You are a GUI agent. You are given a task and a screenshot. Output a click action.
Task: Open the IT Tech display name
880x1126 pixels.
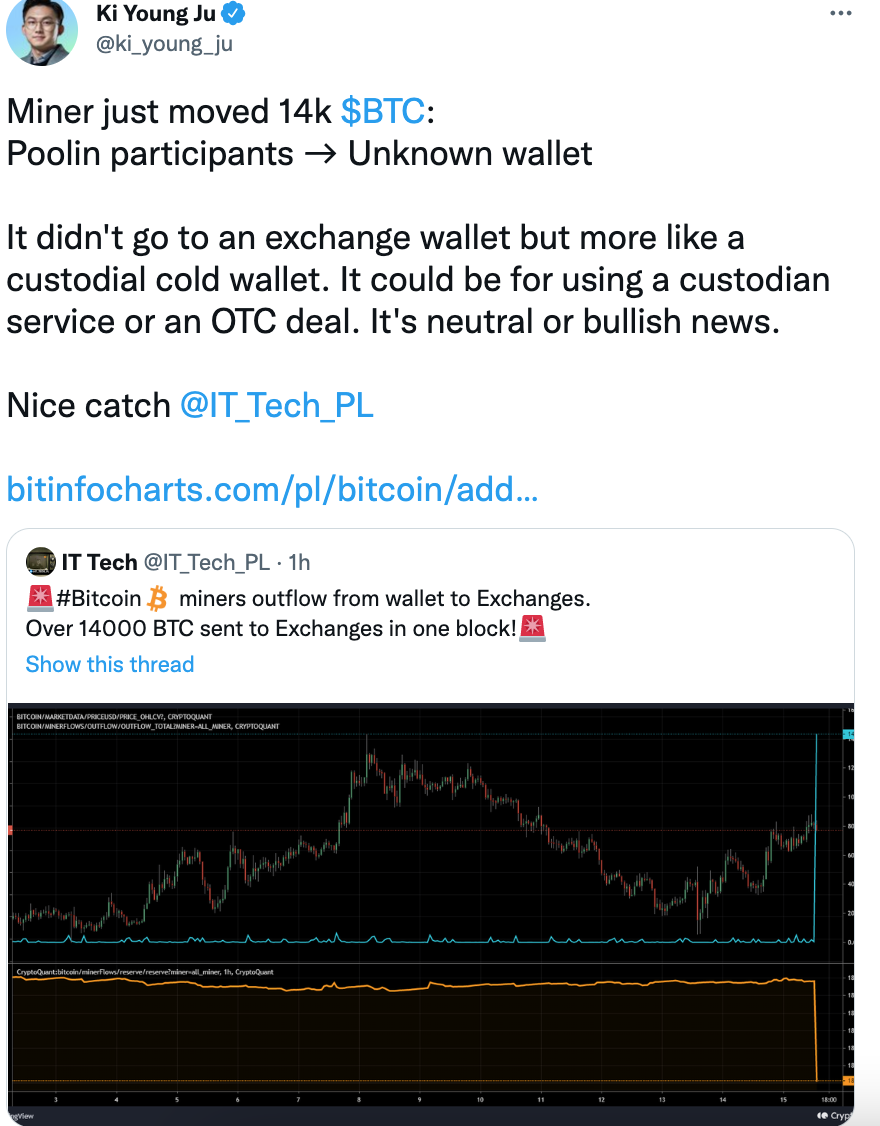point(99,562)
